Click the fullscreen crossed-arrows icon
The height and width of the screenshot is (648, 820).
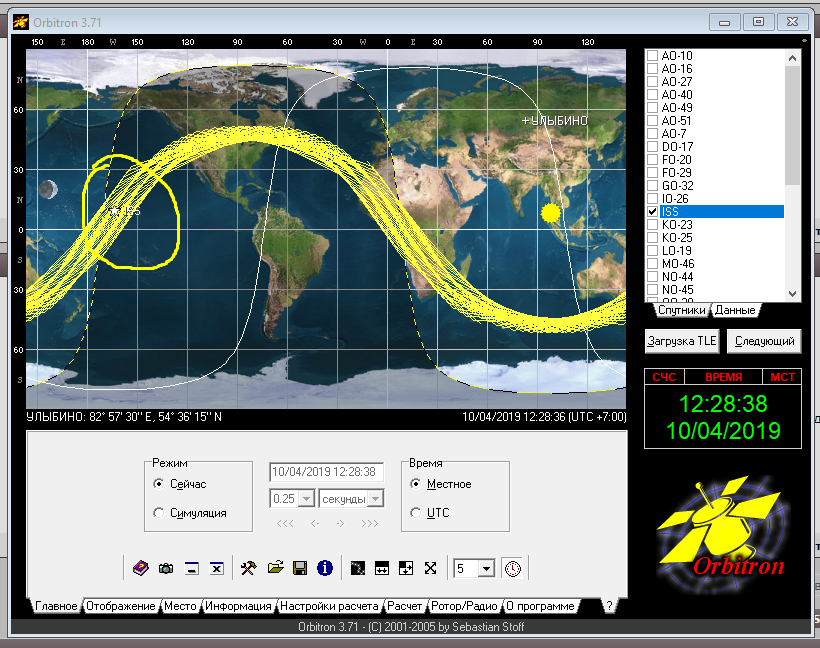coord(431,568)
